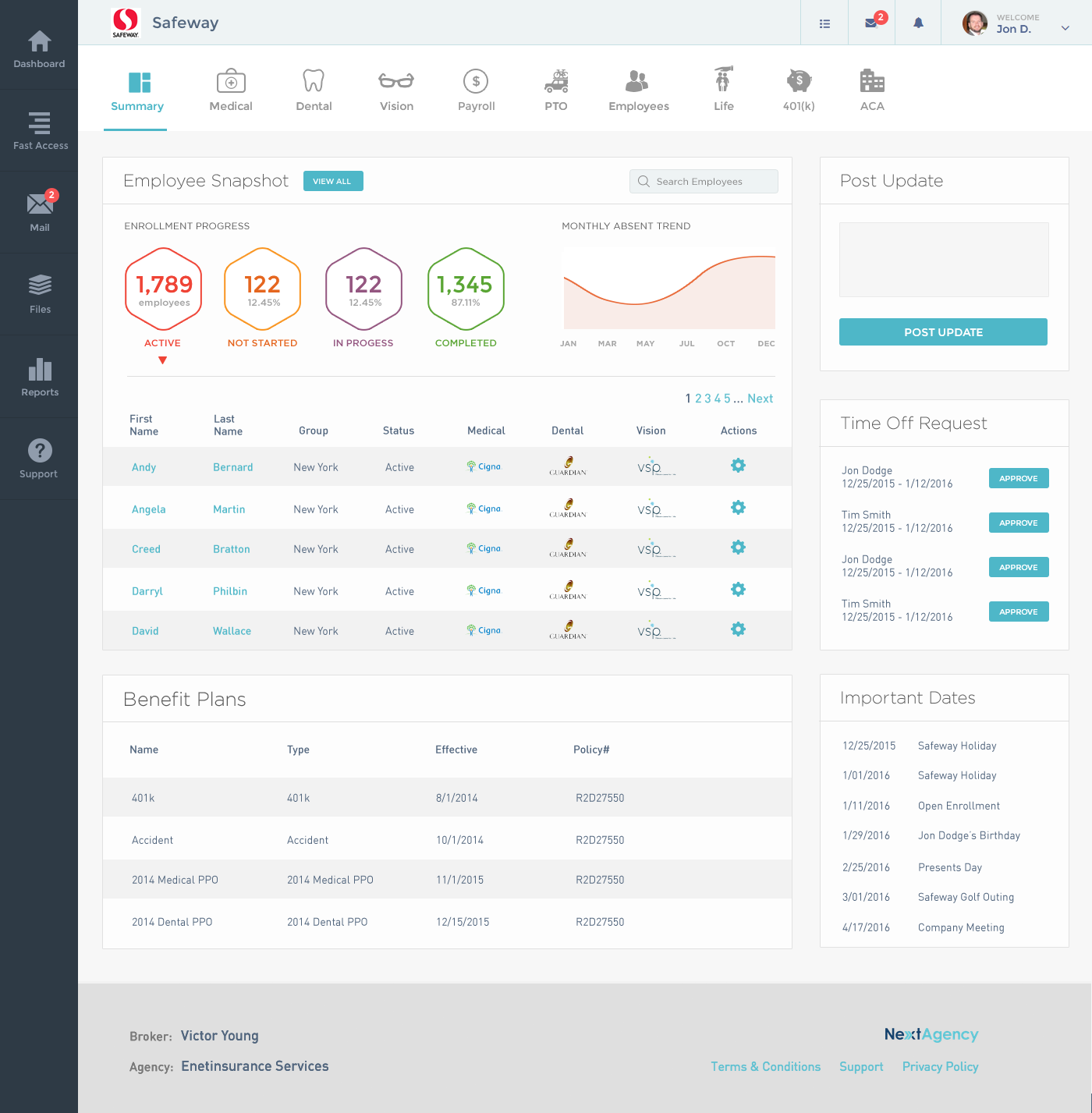1092x1113 pixels.
Task: Open the Privacy Policy footer link
Action: coord(940,1066)
